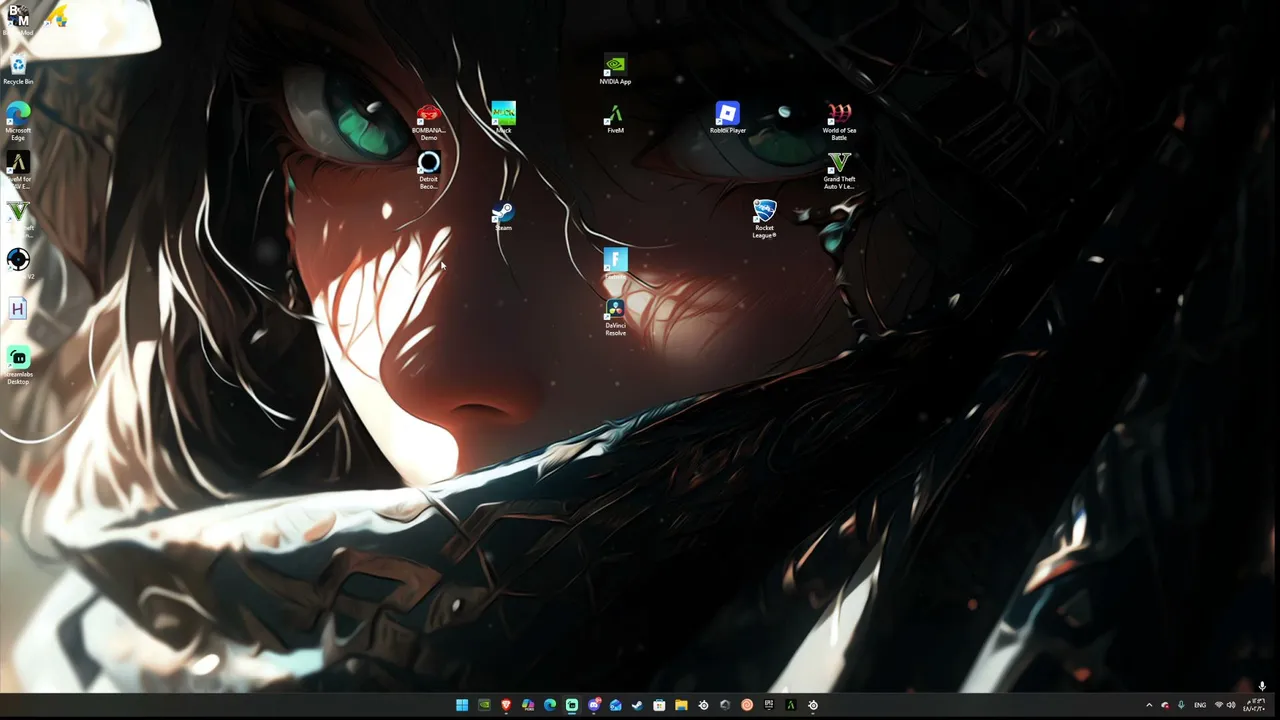The image size is (1280, 720).
Task: Open the volume speaker tray icon
Action: tap(1231, 705)
